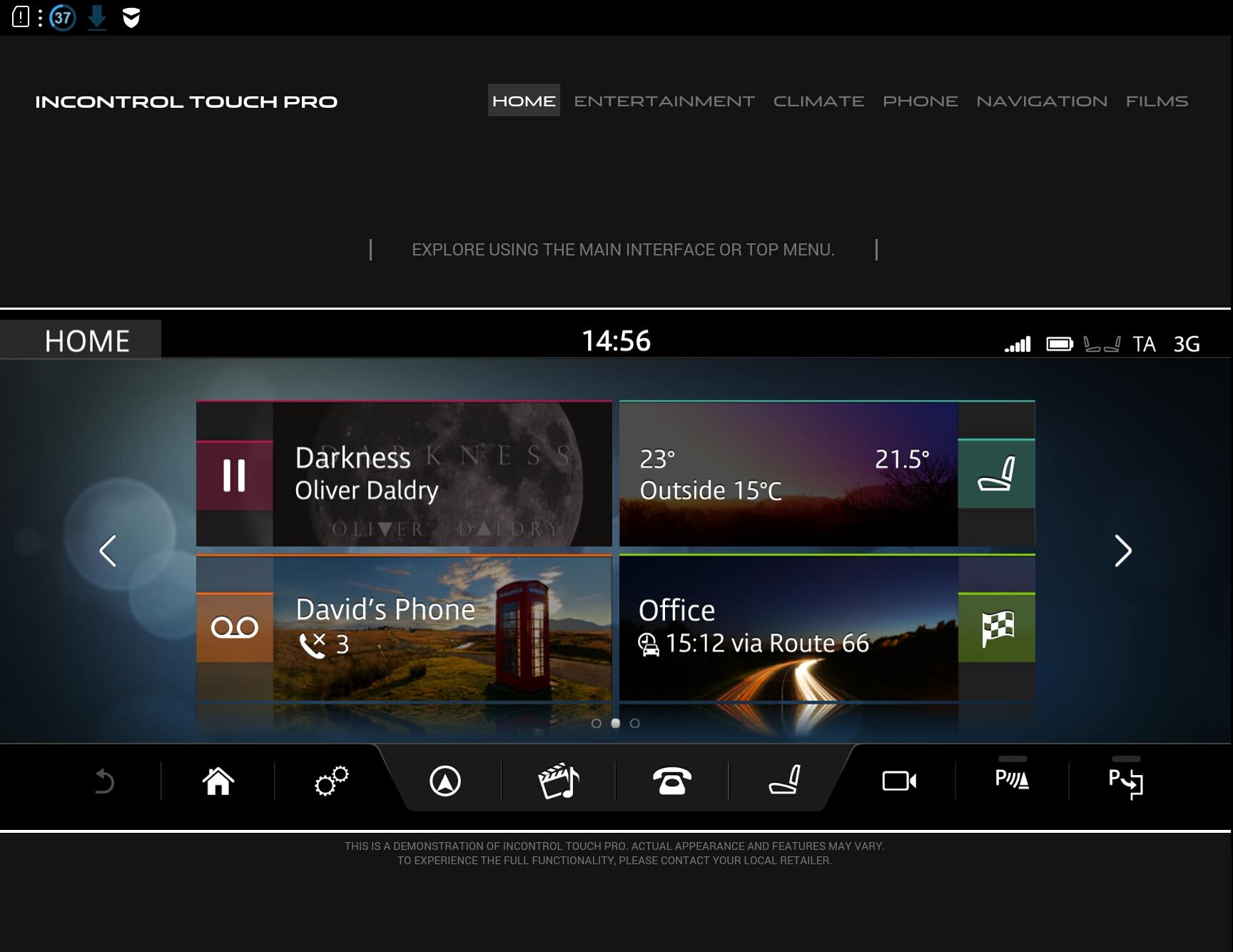Click the 15:12 via Route 66 text
The image size is (1233, 952).
point(767,643)
